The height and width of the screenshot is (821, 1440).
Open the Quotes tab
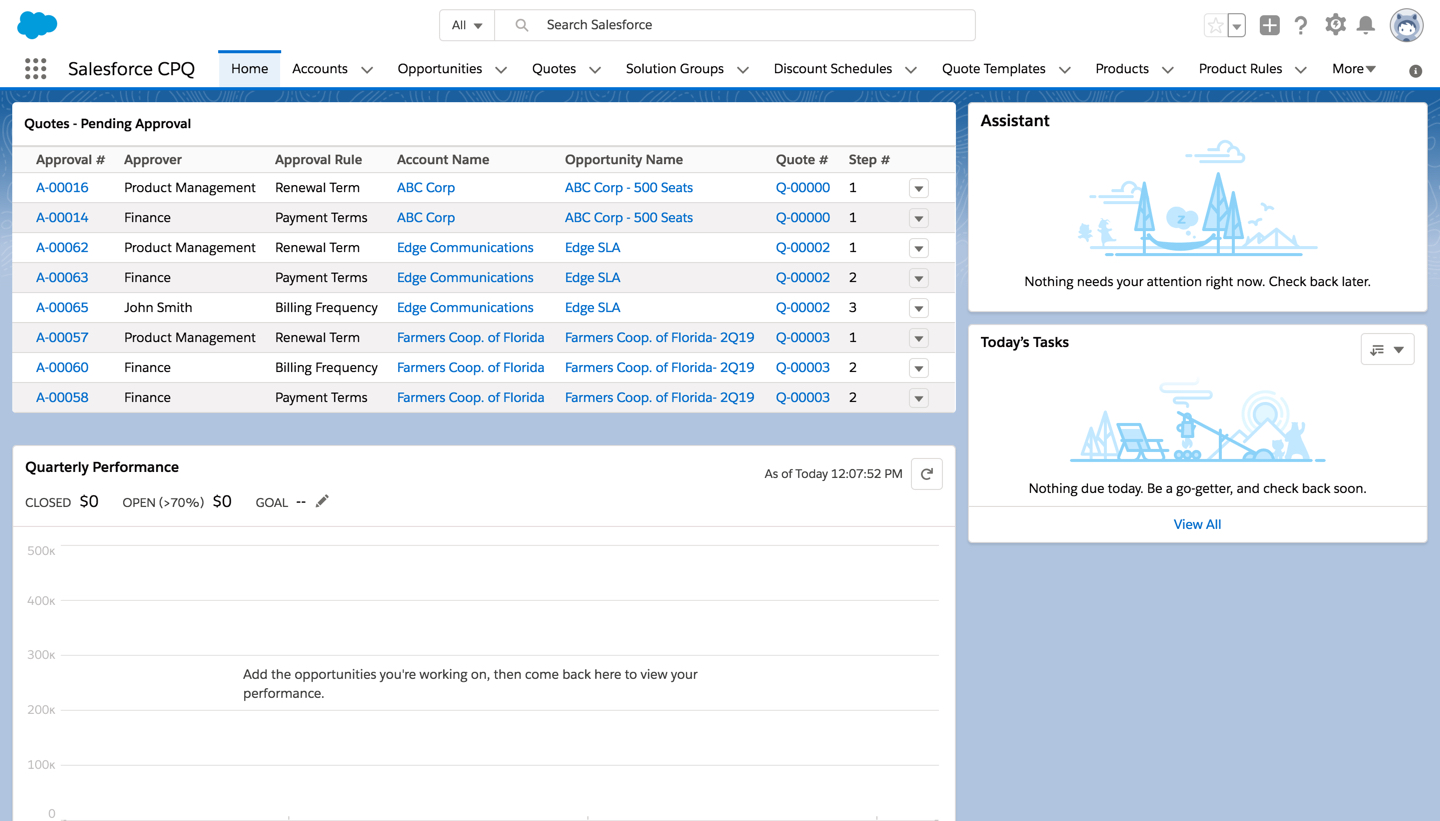click(554, 69)
